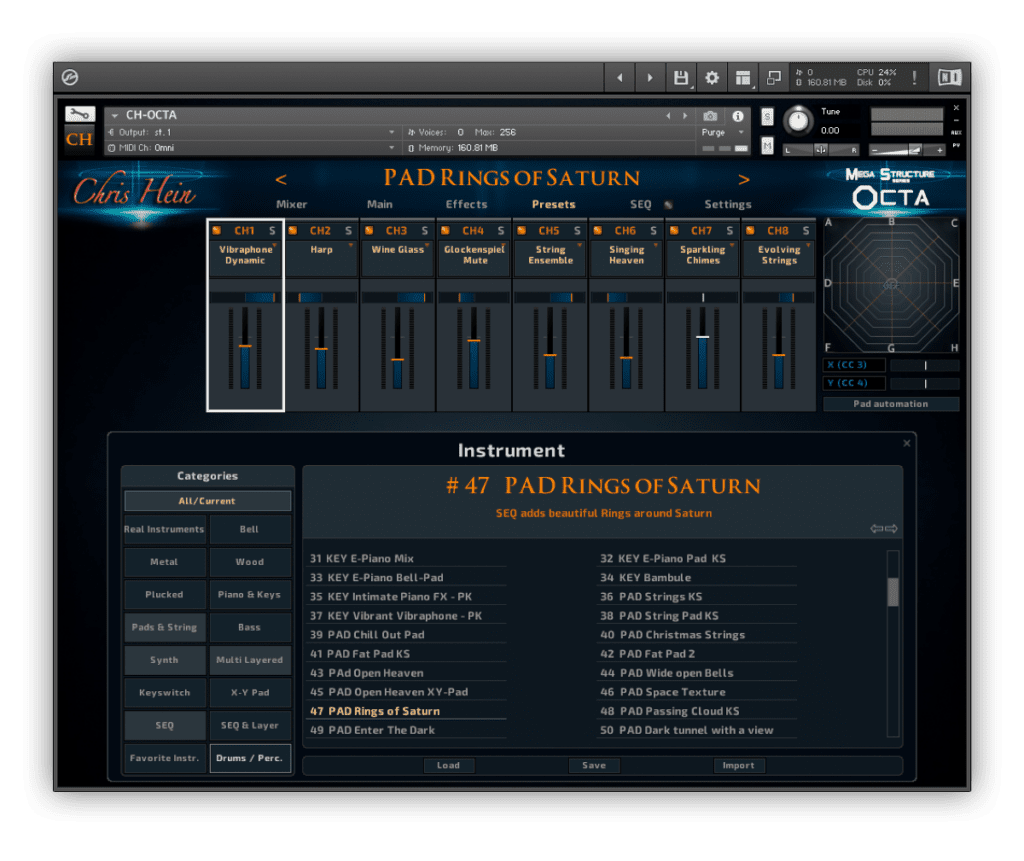The image size is (1024, 861).
Task: Toggle CH7 channel on/off orange button
Action: click(x=675, y=231)
